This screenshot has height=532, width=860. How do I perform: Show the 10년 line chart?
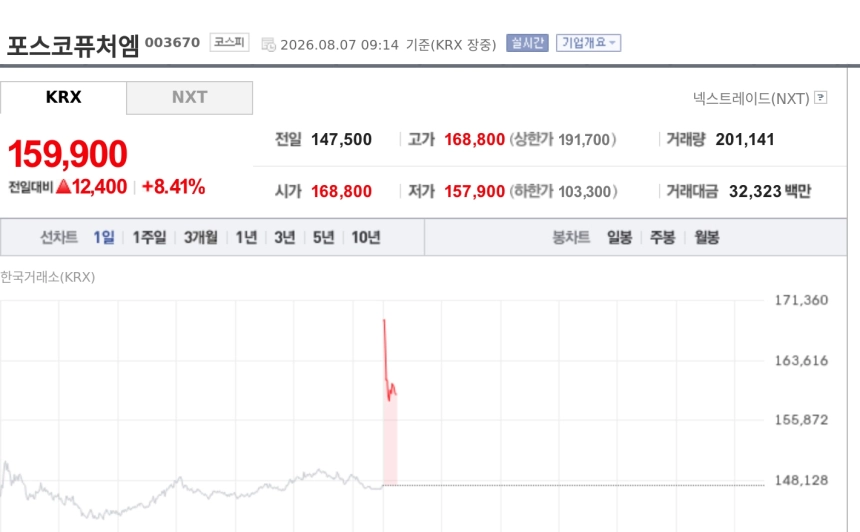click(366, 237)
